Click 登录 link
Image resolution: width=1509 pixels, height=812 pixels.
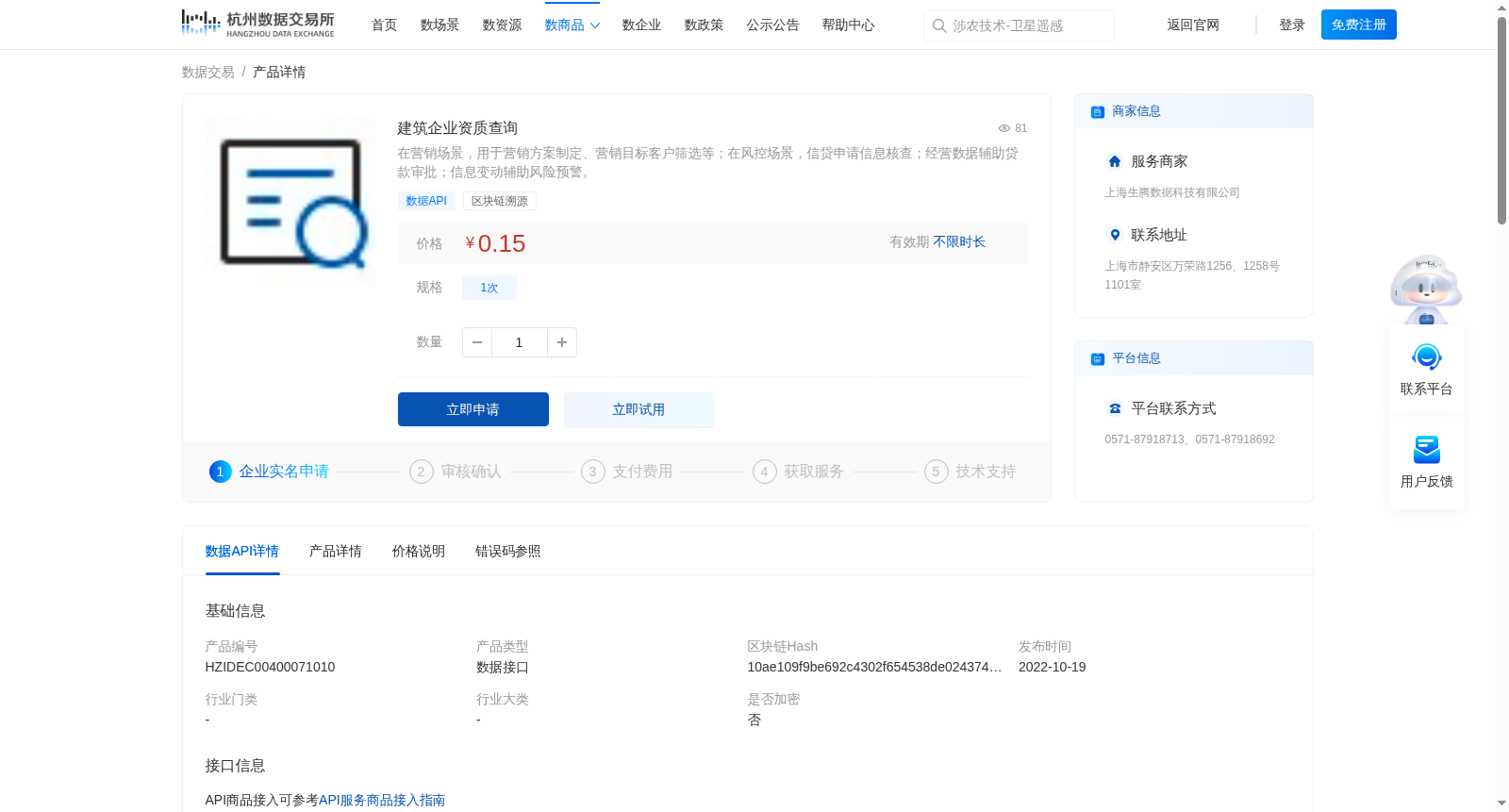(1292, 25)
